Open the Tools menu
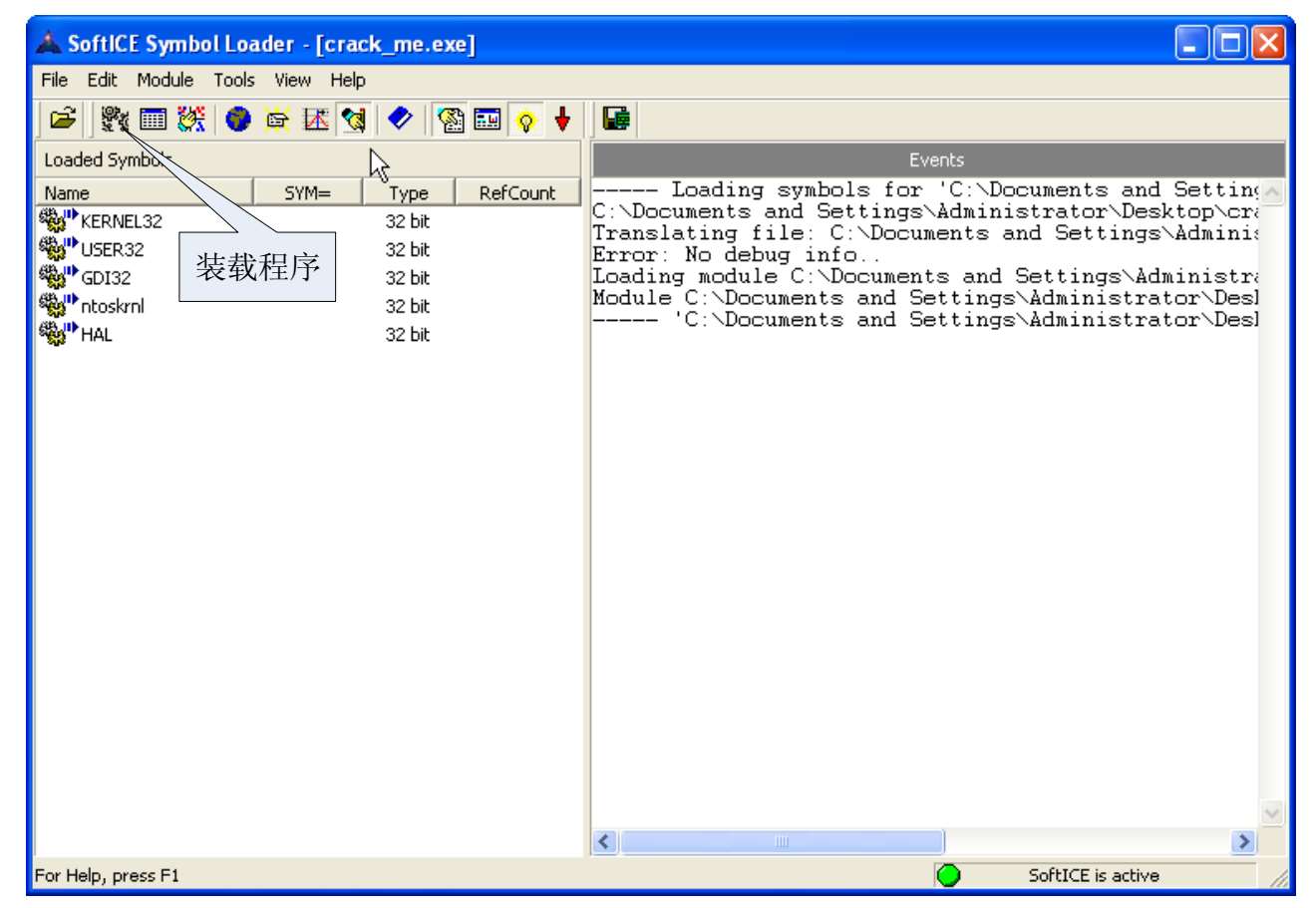The height and width of the screenshot is (908, 1316). 234,80
